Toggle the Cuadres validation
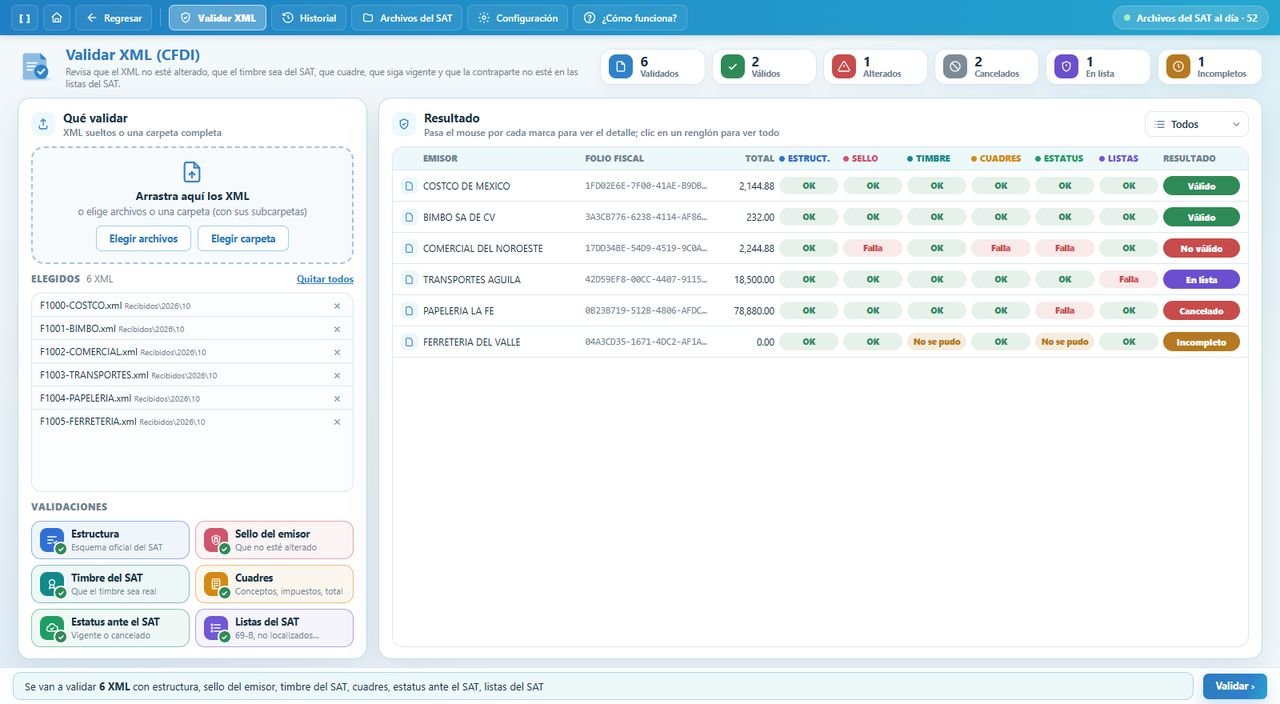Image resolution: width=1280 pixels, height=704 pixels. pos(274,584)
